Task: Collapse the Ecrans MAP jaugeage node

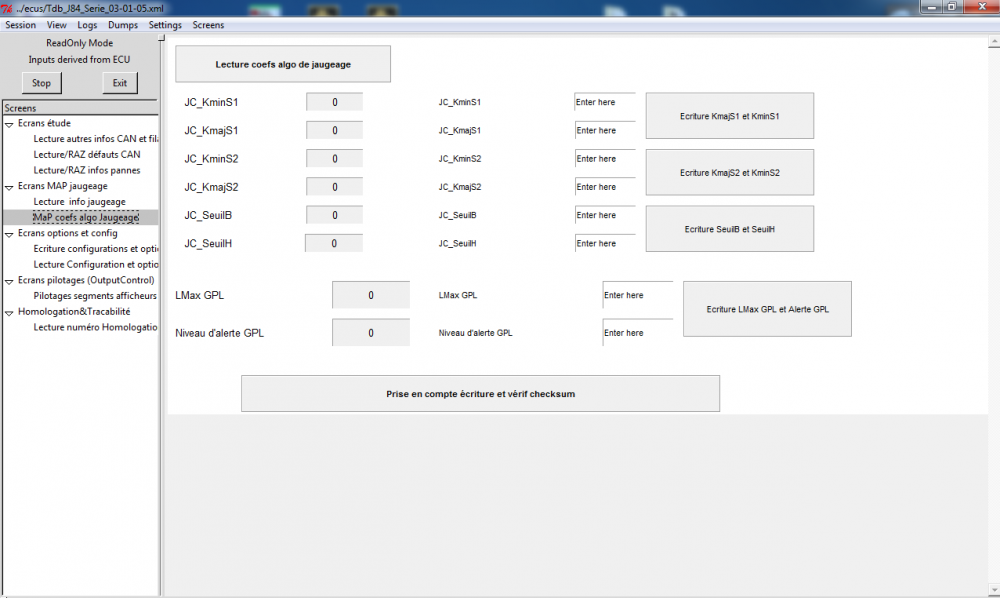Action: coord(9,187)
